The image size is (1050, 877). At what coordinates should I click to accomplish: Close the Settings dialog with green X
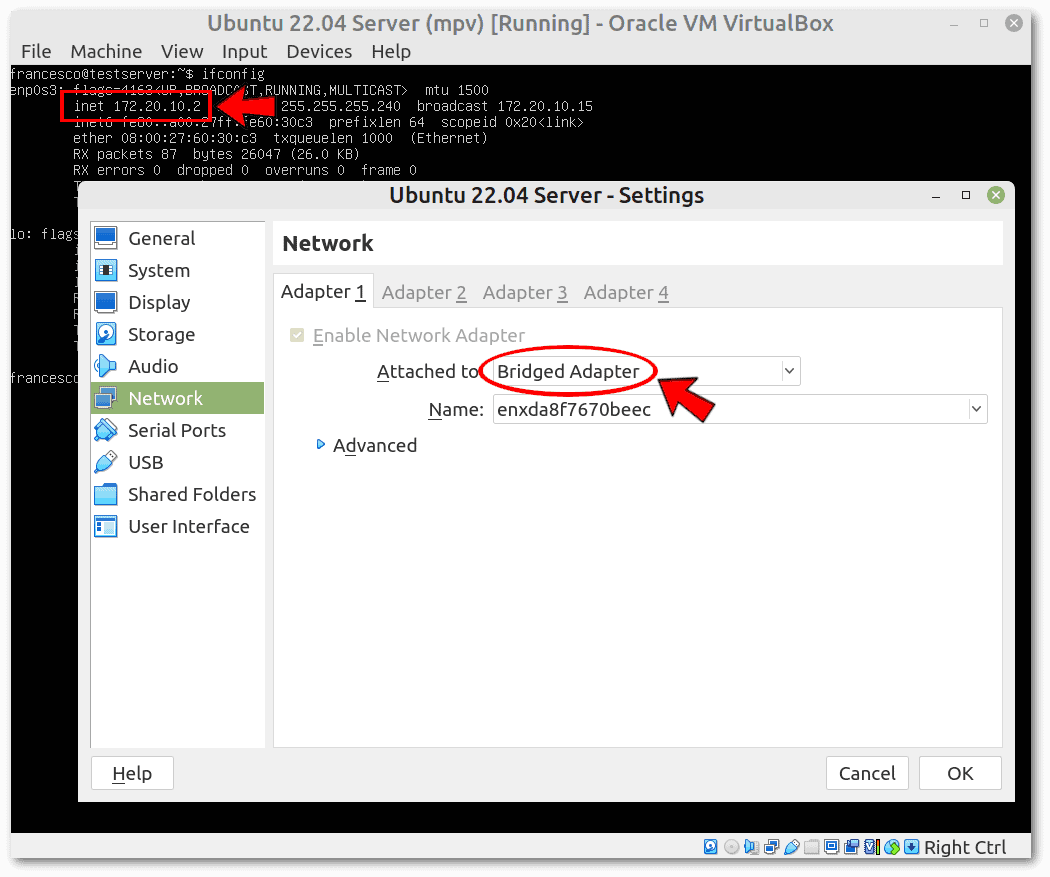pos(996,195)
